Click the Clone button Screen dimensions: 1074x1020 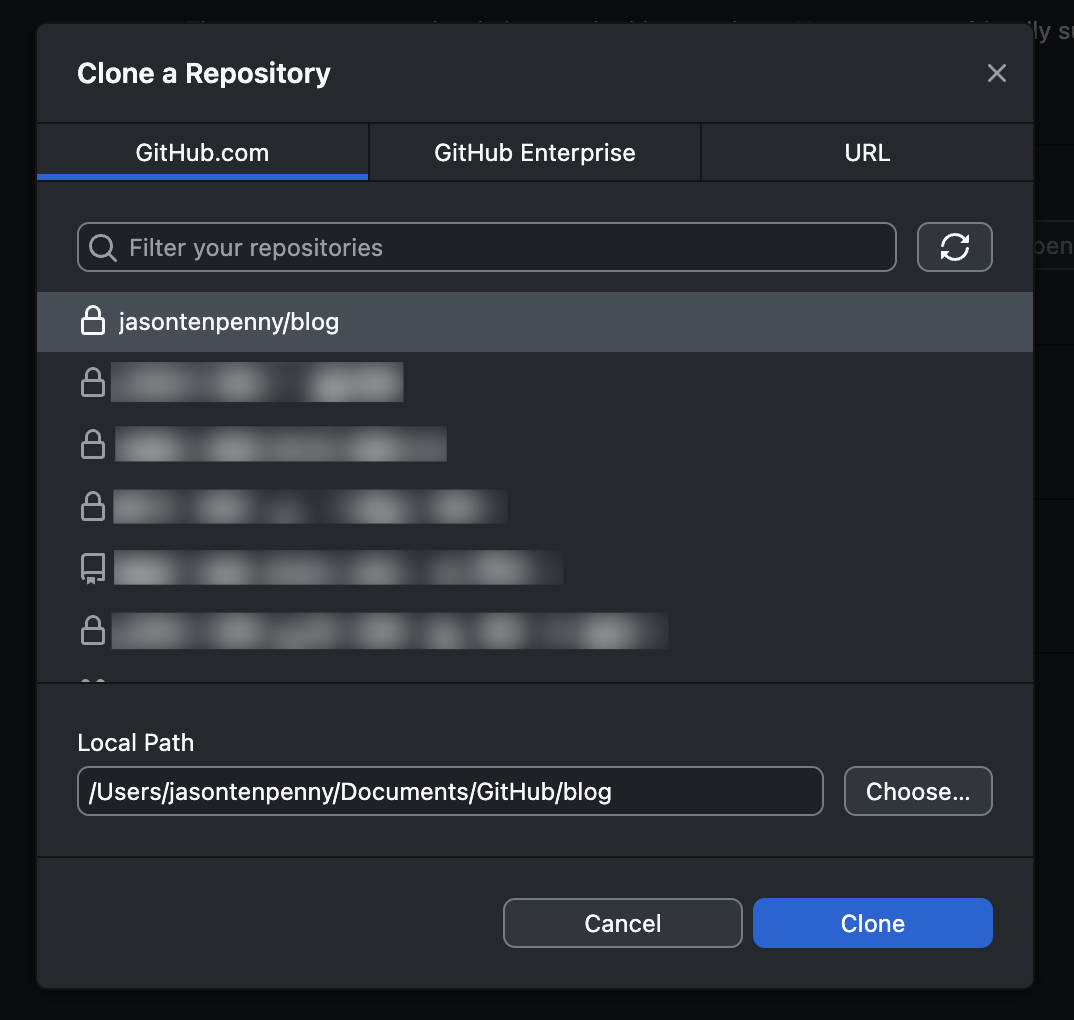[x=872, y=923]
